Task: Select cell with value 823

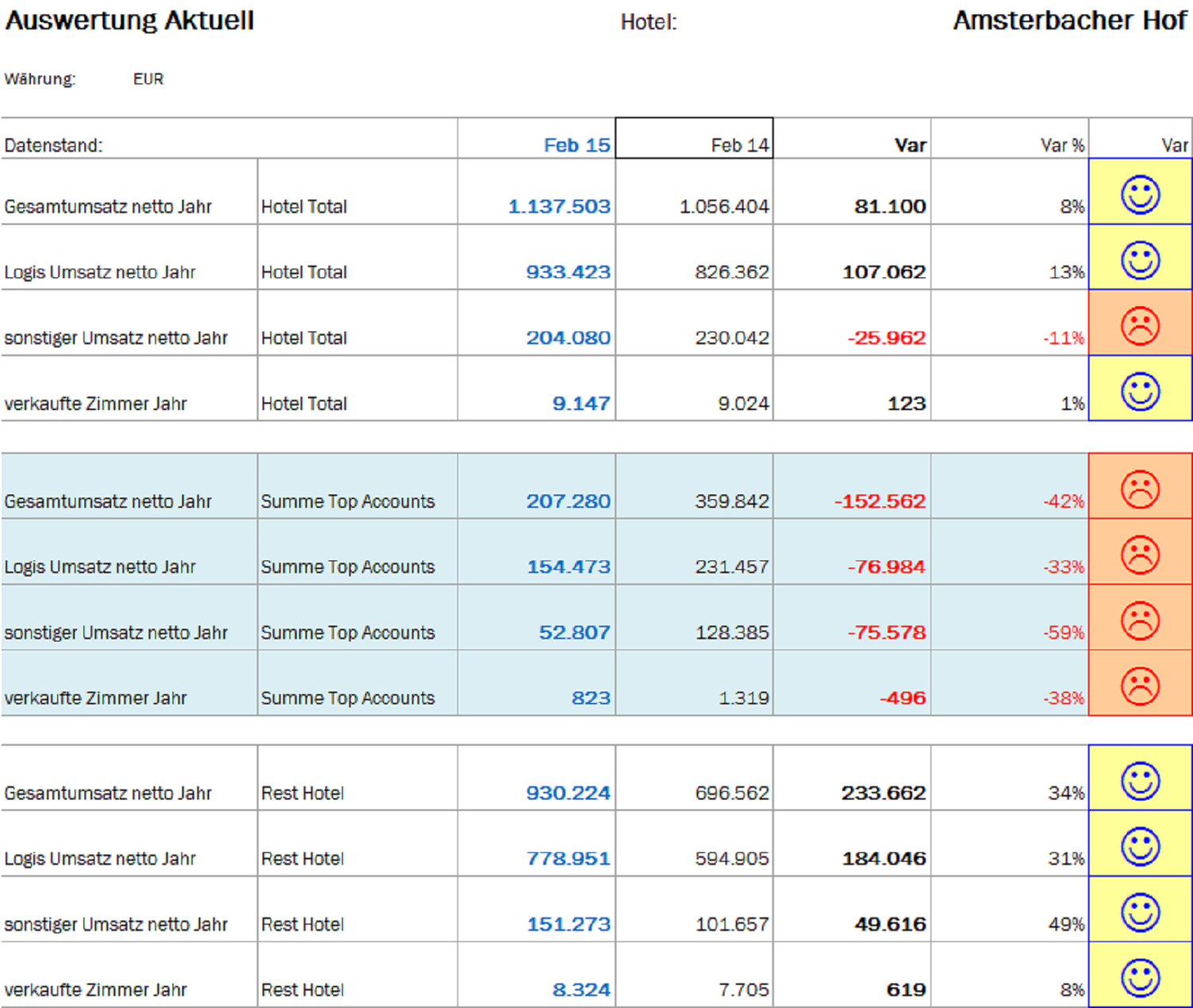Action: pyautogui.click(x=537, y=683)
